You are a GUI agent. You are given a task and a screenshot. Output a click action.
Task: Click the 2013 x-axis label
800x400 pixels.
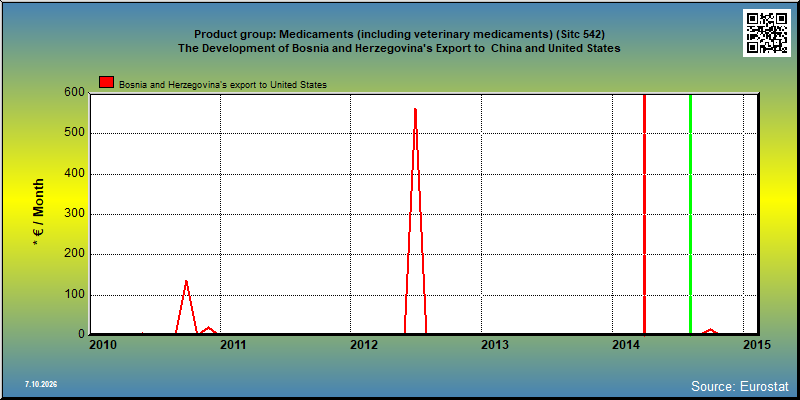495,345
